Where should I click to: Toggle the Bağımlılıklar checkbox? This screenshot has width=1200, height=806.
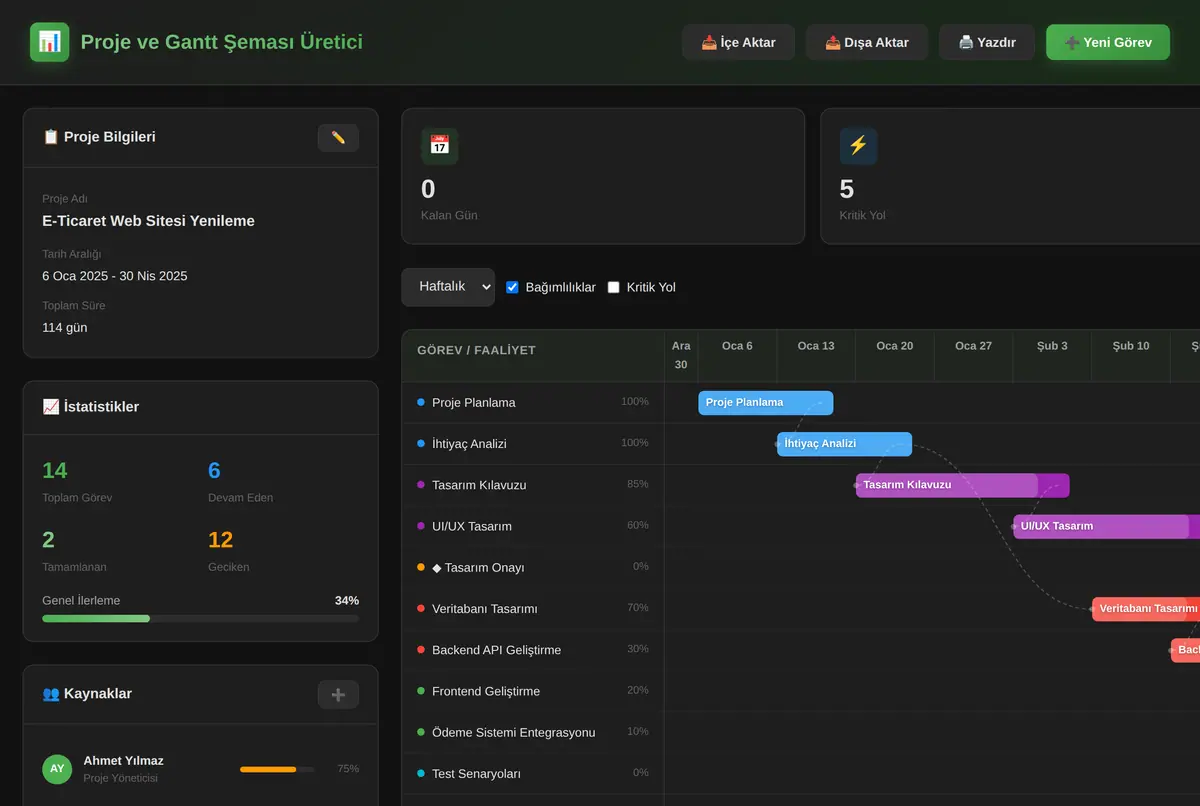513,287
